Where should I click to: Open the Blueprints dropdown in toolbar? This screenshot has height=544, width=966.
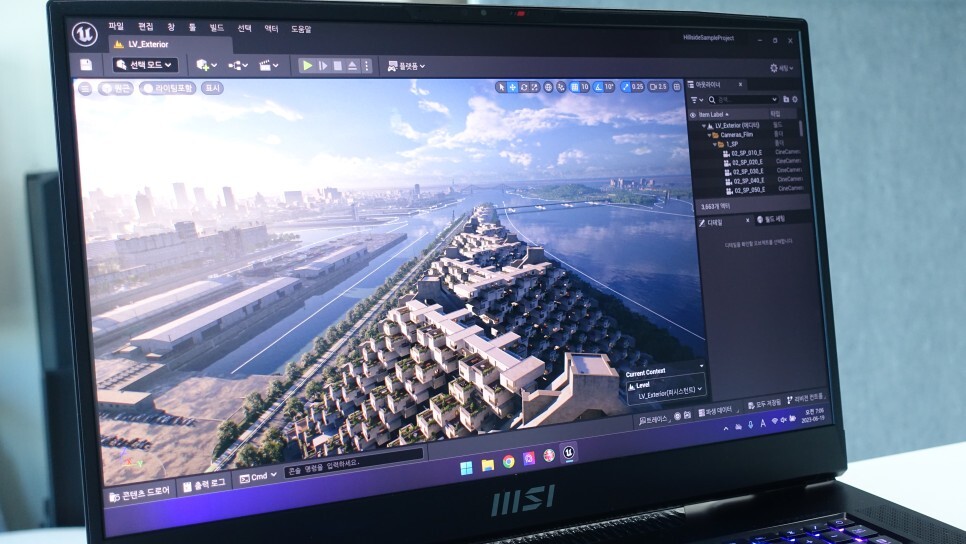[x=238, y=65]
